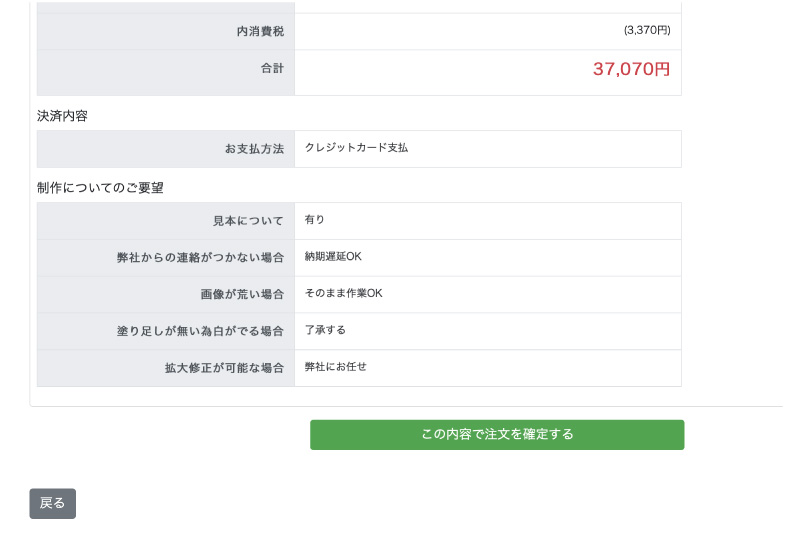Click the 見本について row label
The height and width of the screenshot is (540, 800).
(x=248, y=221)
